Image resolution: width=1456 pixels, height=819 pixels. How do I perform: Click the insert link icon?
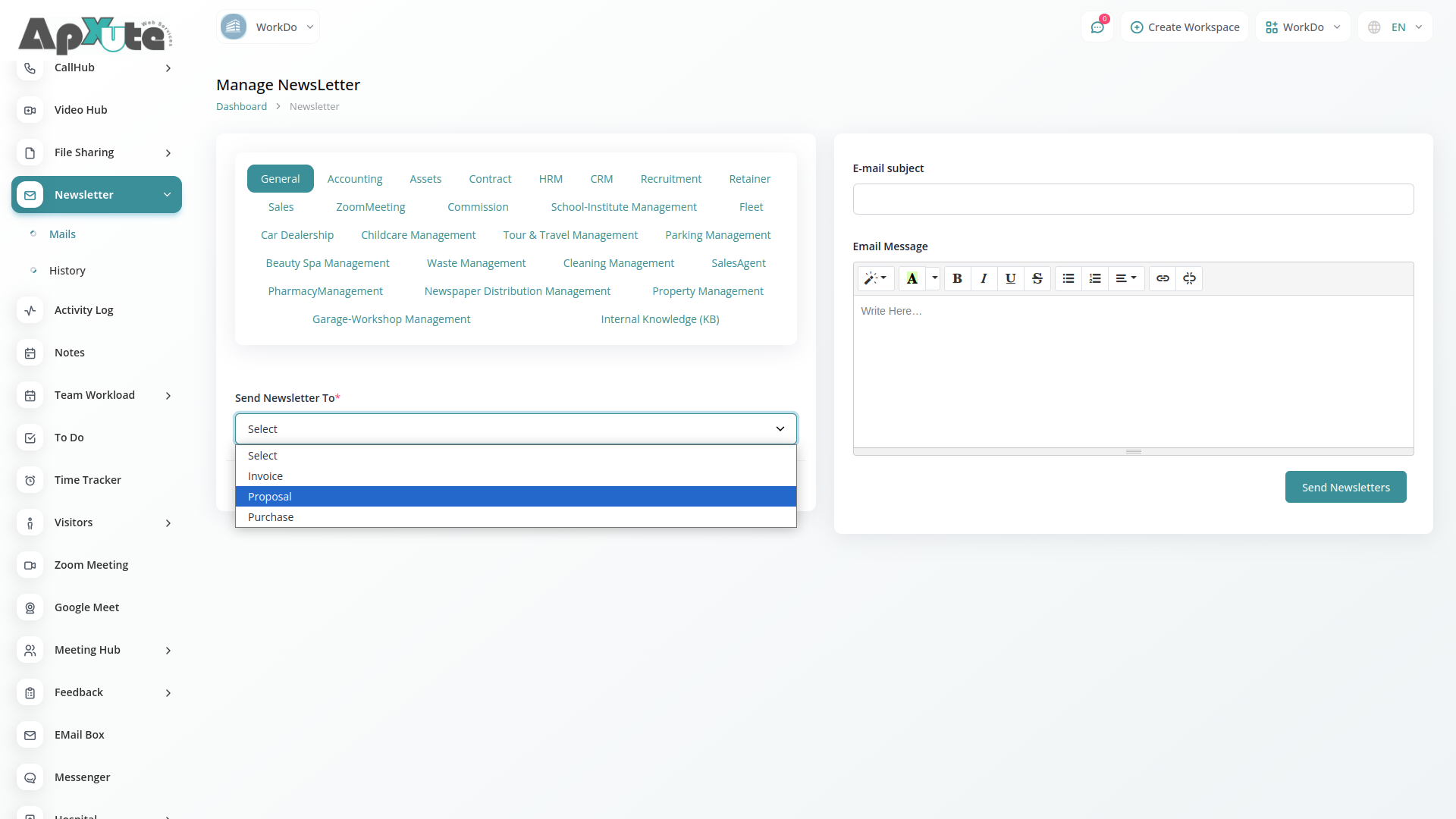[x=1163, y=278]
